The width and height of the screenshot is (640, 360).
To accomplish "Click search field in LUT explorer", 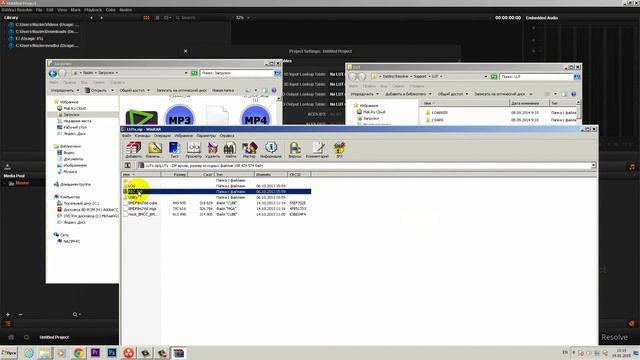I will point(536,77).
